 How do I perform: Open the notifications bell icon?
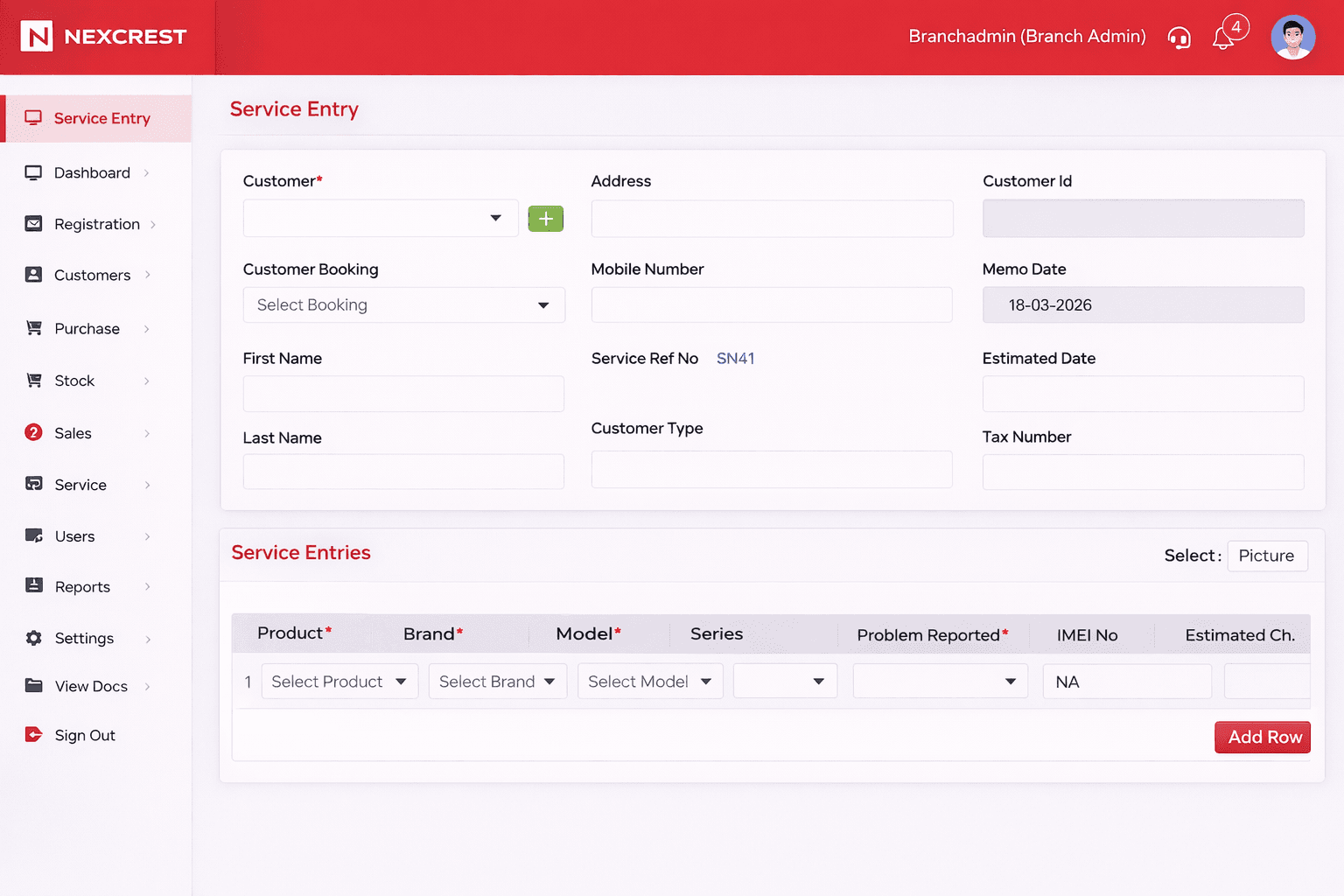click(1221, 38)
